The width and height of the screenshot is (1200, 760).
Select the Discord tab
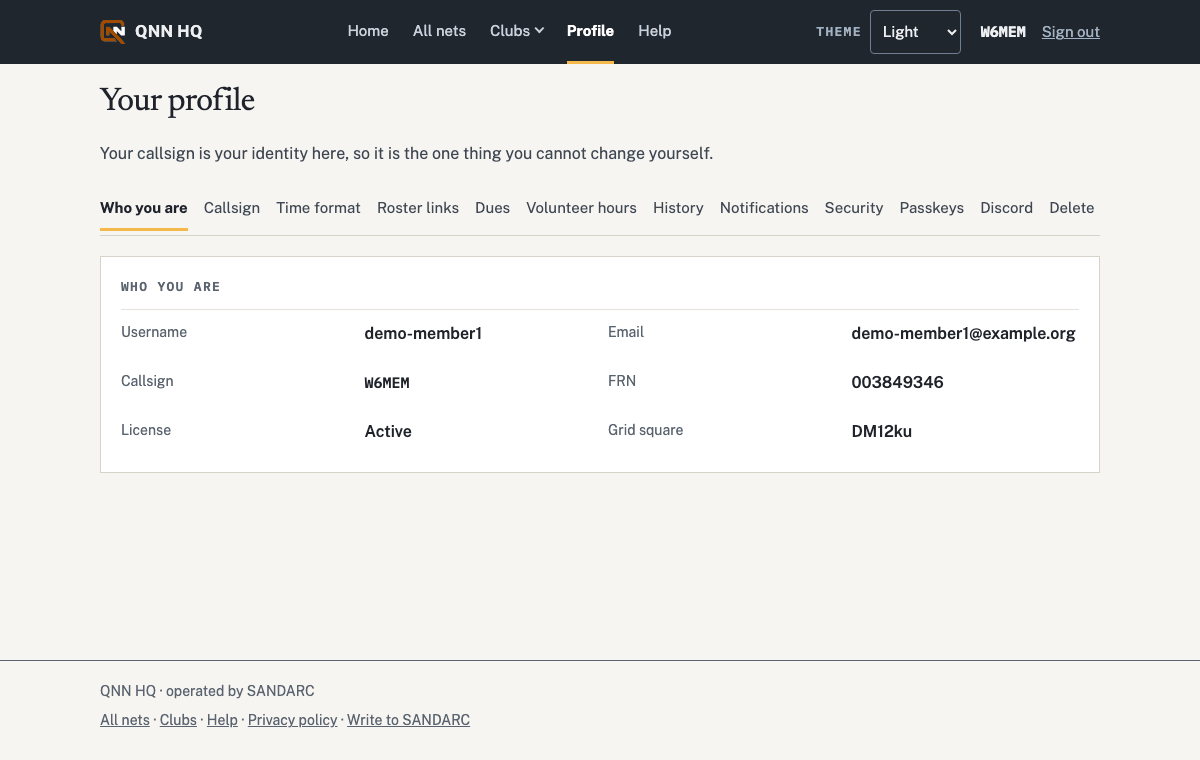1006,208
